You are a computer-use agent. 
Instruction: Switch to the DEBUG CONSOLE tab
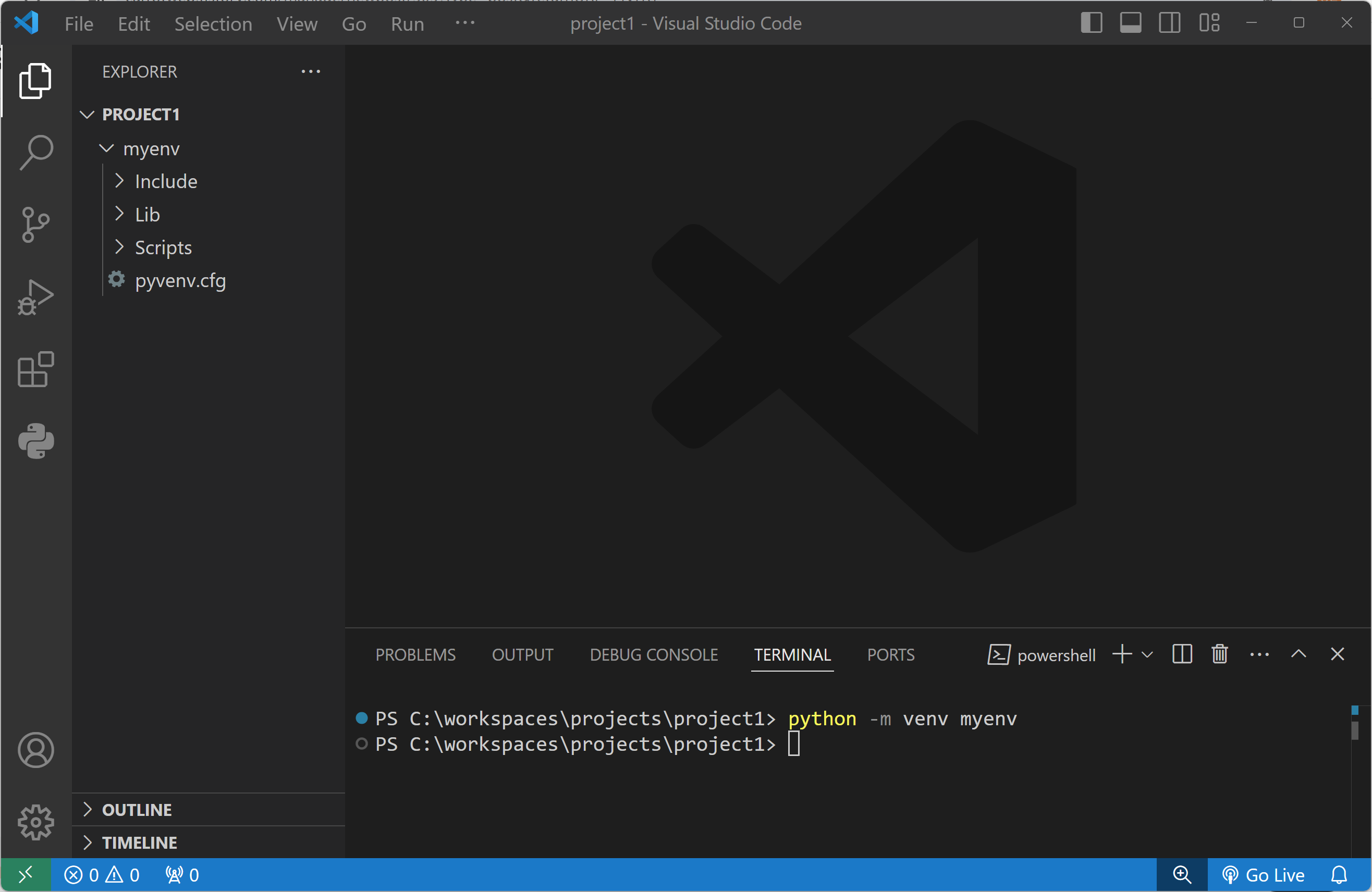(x=653, y=654)
